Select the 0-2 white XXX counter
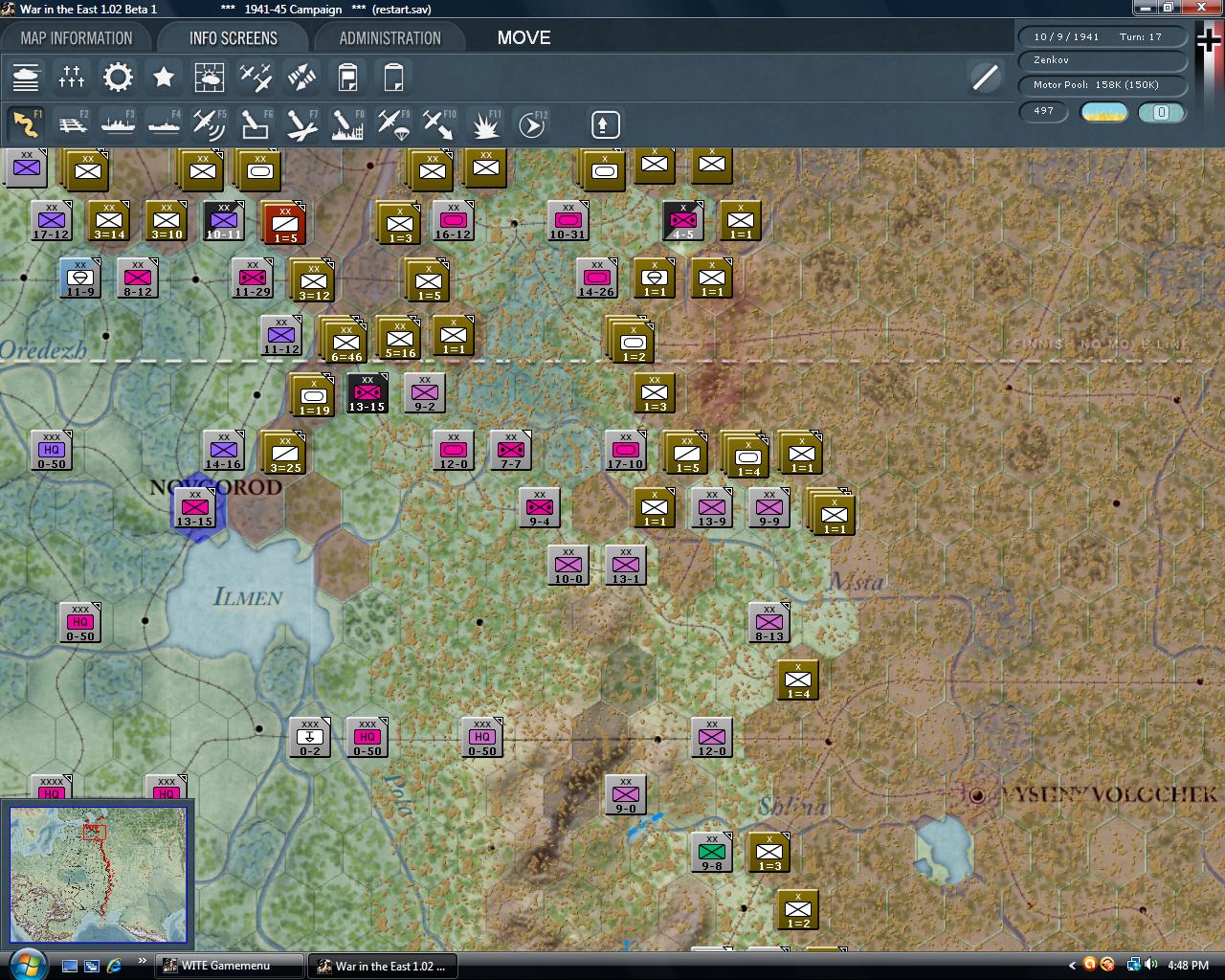 pyautogui.click(x=309, y=738)
